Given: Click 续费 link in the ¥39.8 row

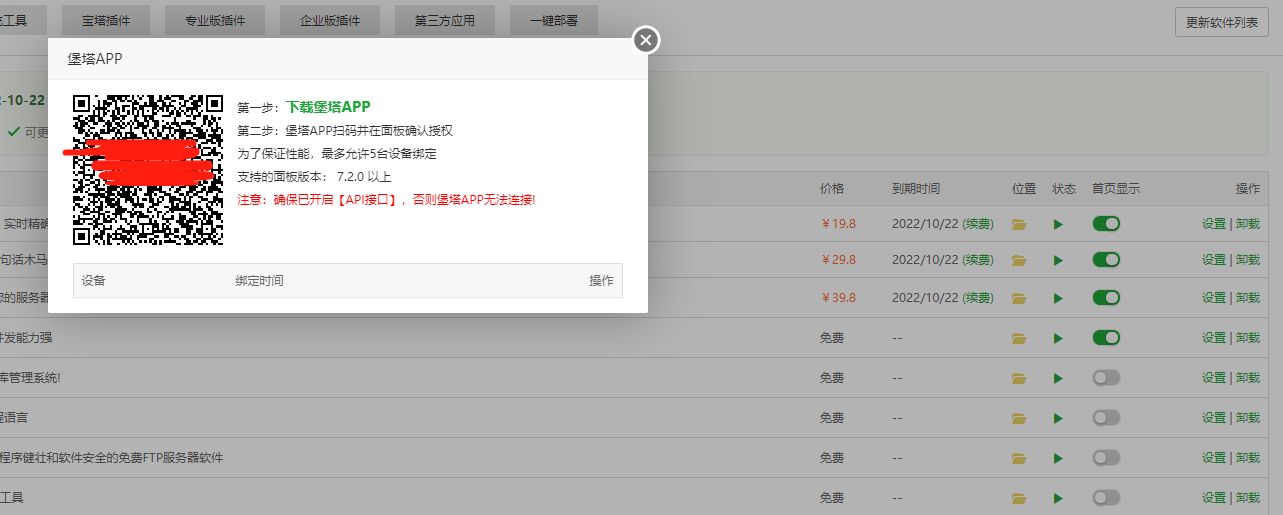Looking at the screenshot, I should point(978,298).
